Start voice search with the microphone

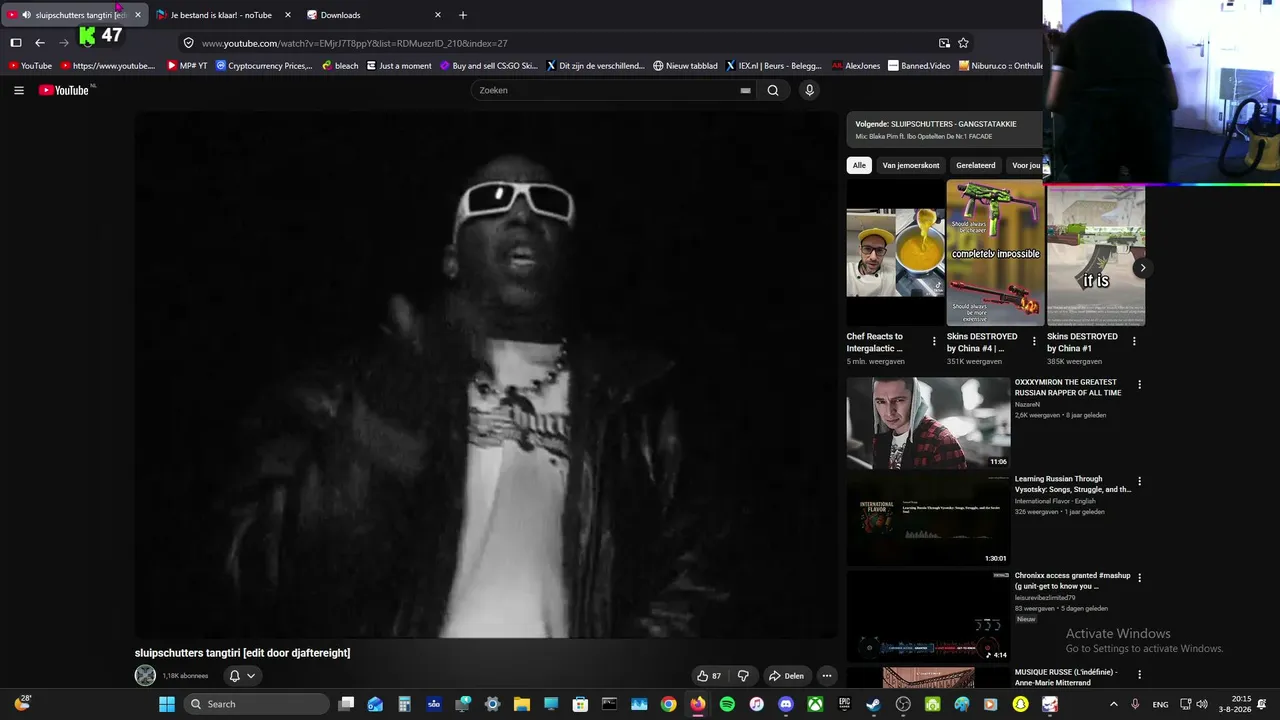click(810, 90)
